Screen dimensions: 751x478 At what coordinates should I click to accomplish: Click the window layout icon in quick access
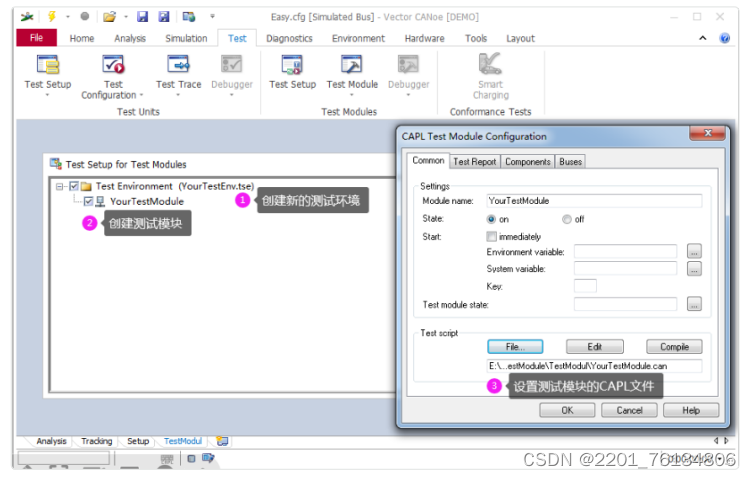coord(189,17)
